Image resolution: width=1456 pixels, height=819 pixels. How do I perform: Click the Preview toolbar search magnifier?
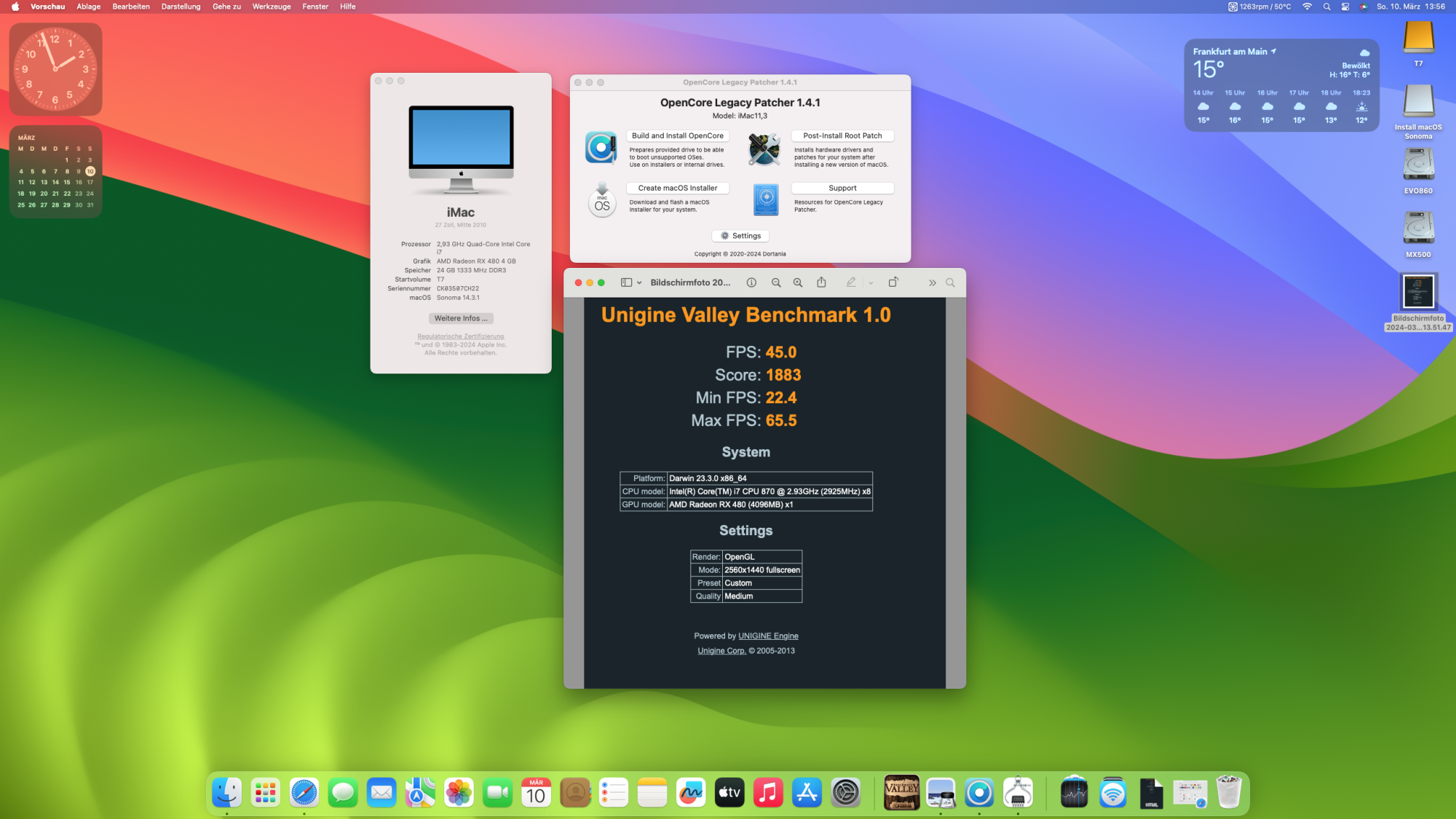click(950, 282)
